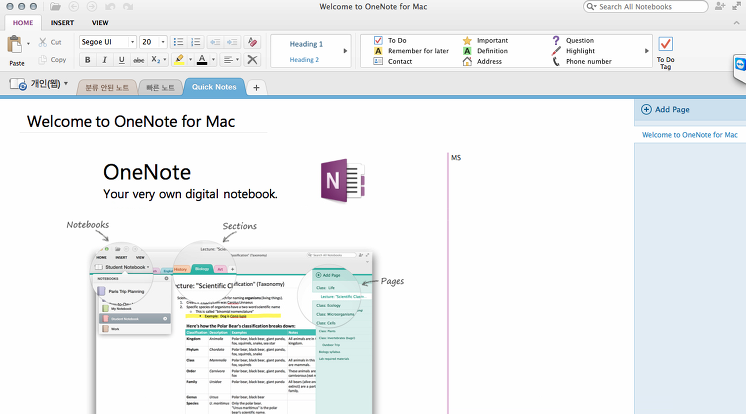Decrease the indent level
Image resolution: width=746 pixels, height=414 pixels.
pyautogui.click(x=215, y=42)
